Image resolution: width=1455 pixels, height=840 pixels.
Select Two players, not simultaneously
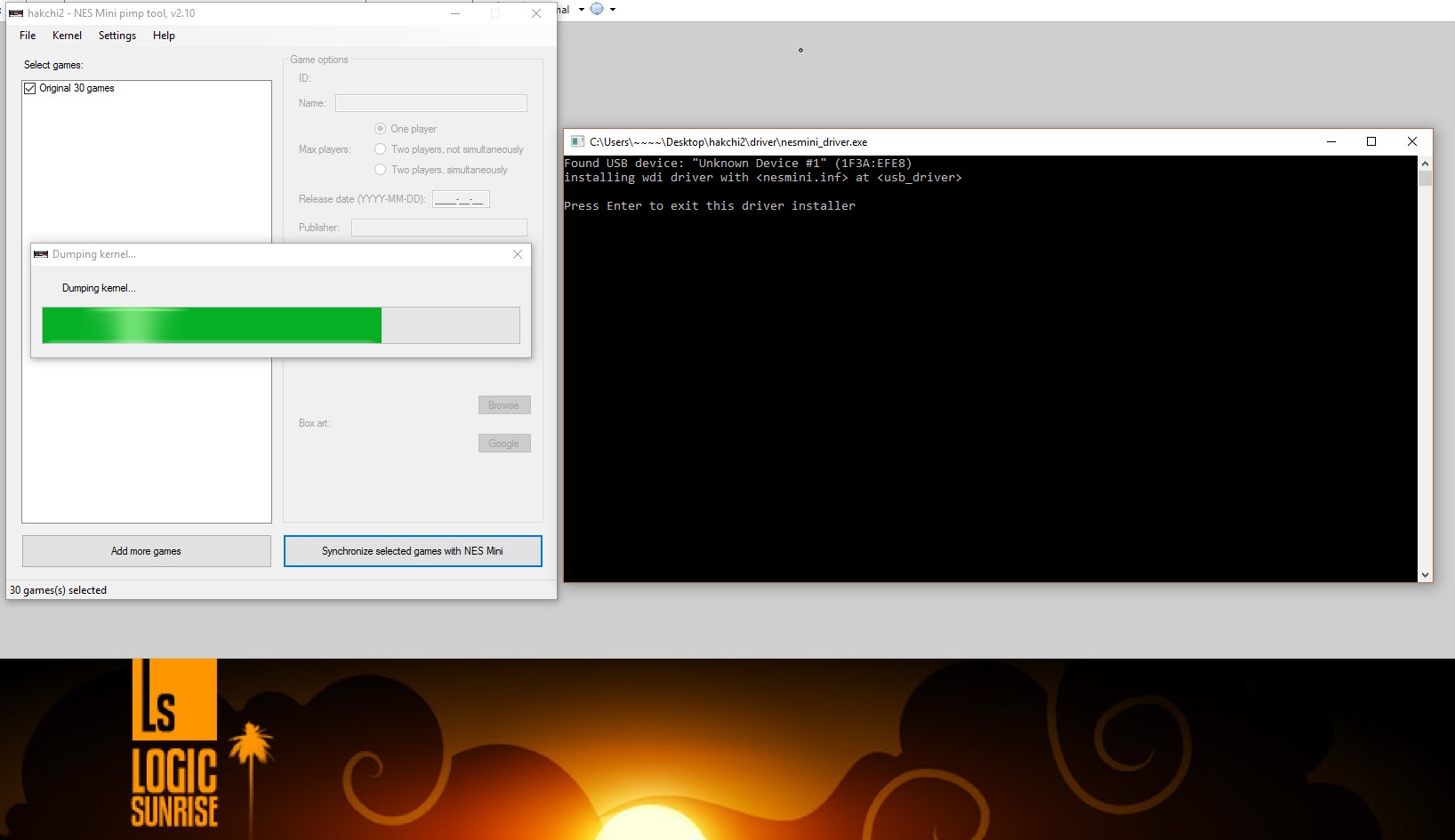pyautogui.click(x=380, y=149)
